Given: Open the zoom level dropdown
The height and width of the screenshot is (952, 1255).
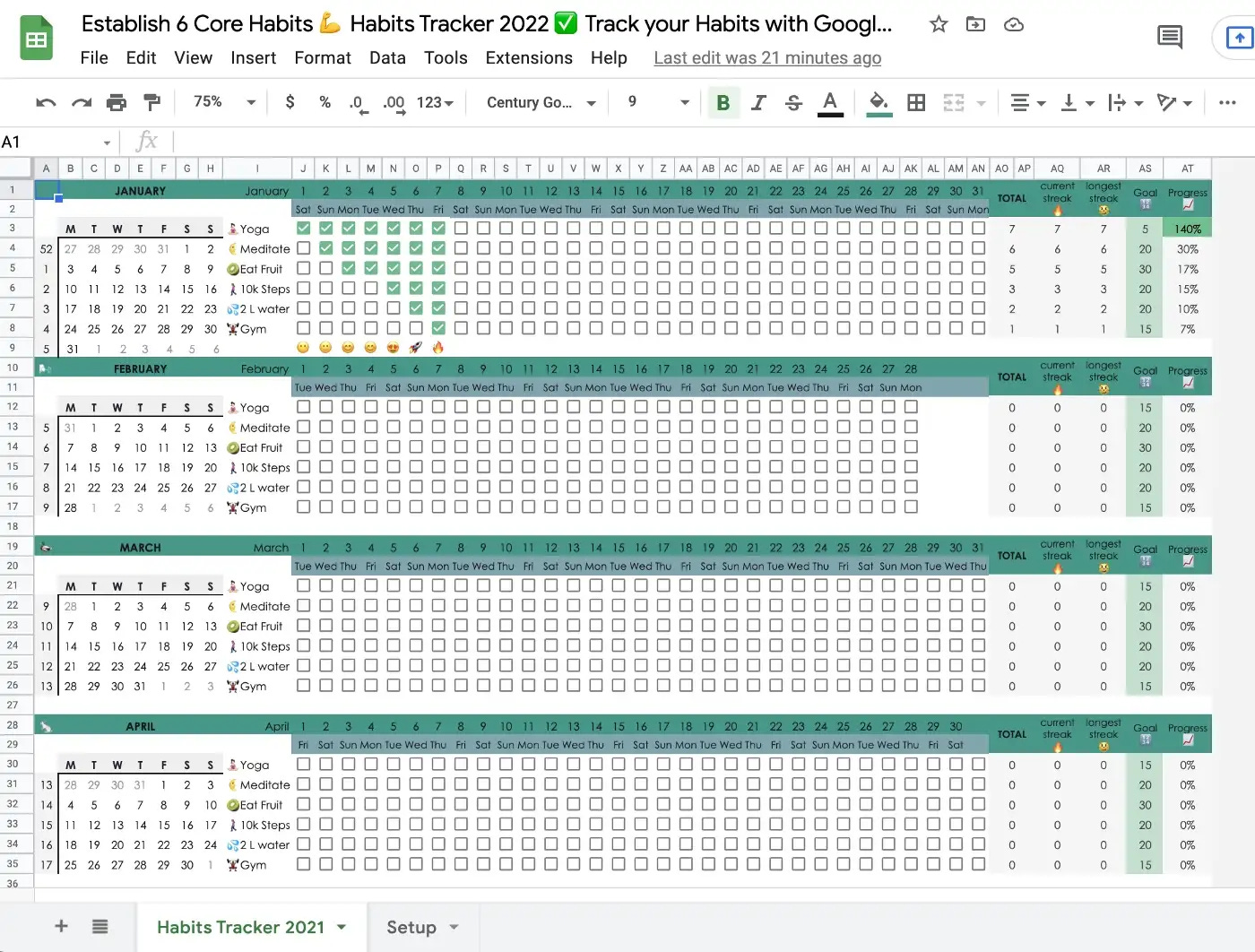Looking at the screenshot, I should click(x=224, y=102).
